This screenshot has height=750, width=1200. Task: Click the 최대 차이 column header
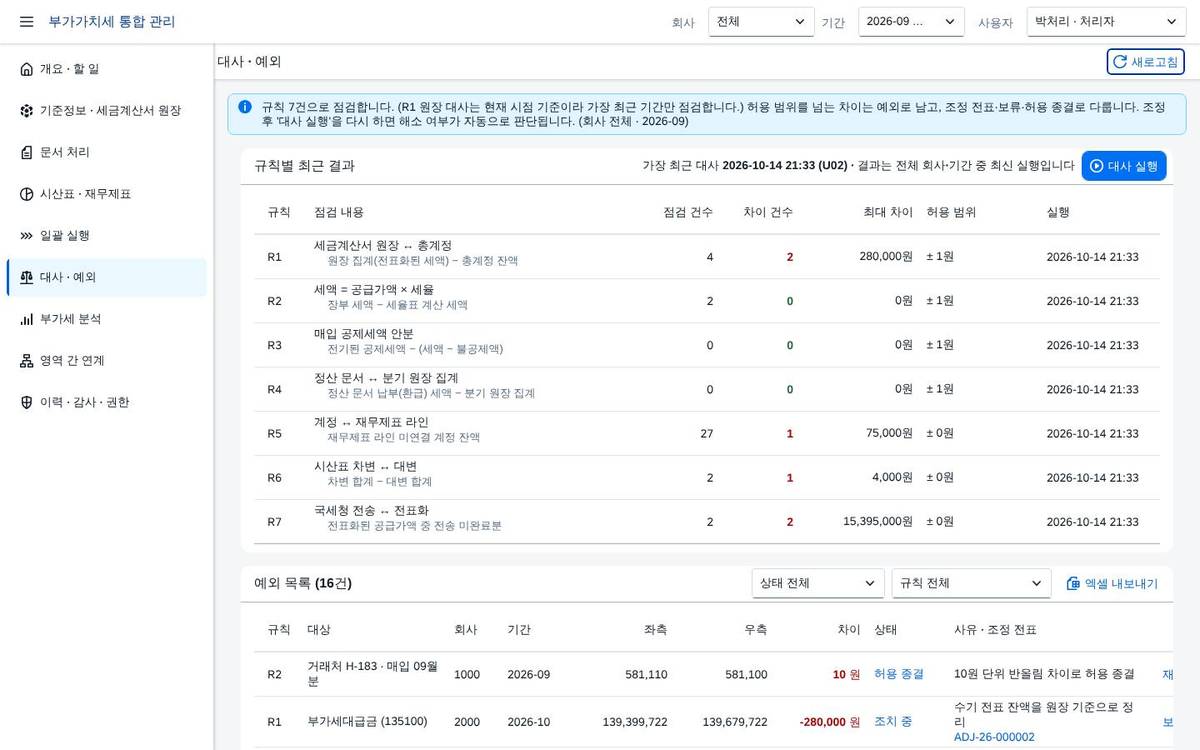(x=888, y=212)
